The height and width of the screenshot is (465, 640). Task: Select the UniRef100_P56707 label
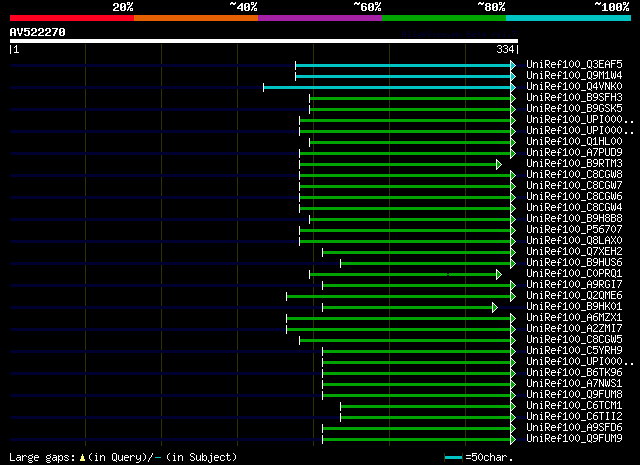click(x=574, y=230)
